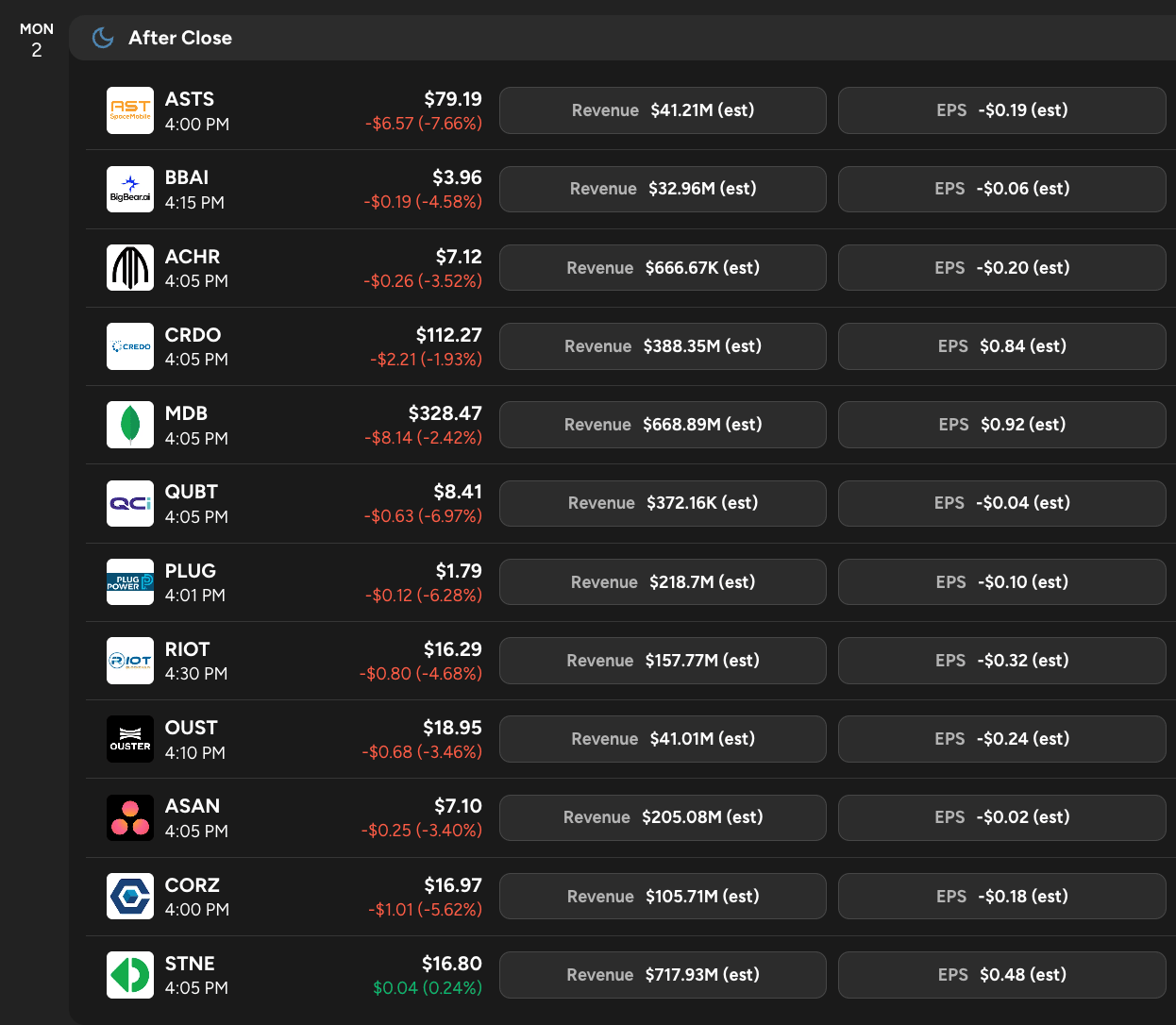Select BBAI report time 4:15 PM
1176x1025 pixels.
(194, 202)
